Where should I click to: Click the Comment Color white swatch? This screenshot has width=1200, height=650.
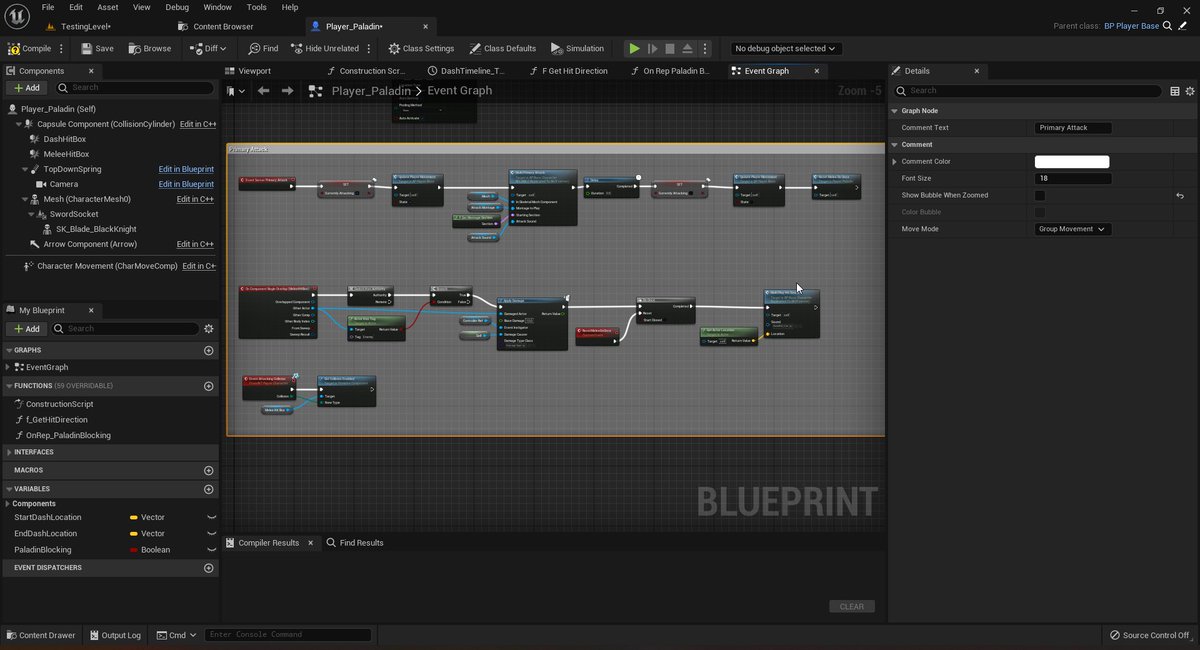coord(1072,161)
